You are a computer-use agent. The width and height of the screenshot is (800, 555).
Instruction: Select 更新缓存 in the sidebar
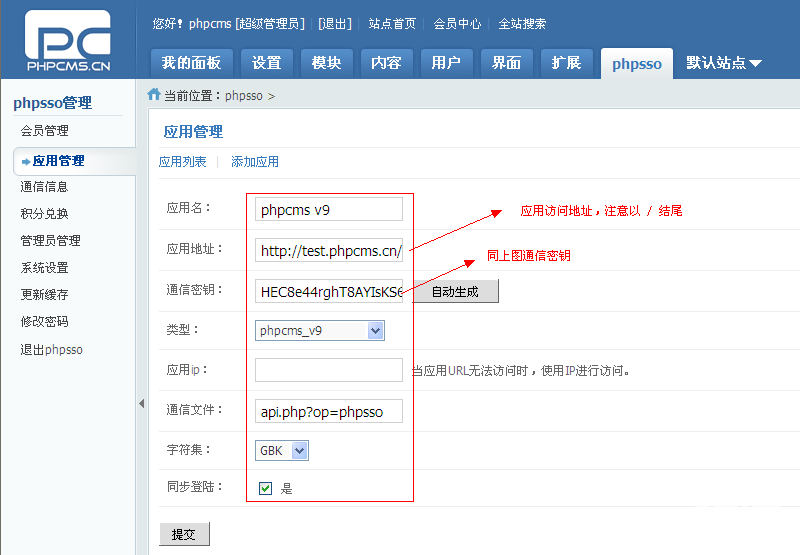(45, 295)
